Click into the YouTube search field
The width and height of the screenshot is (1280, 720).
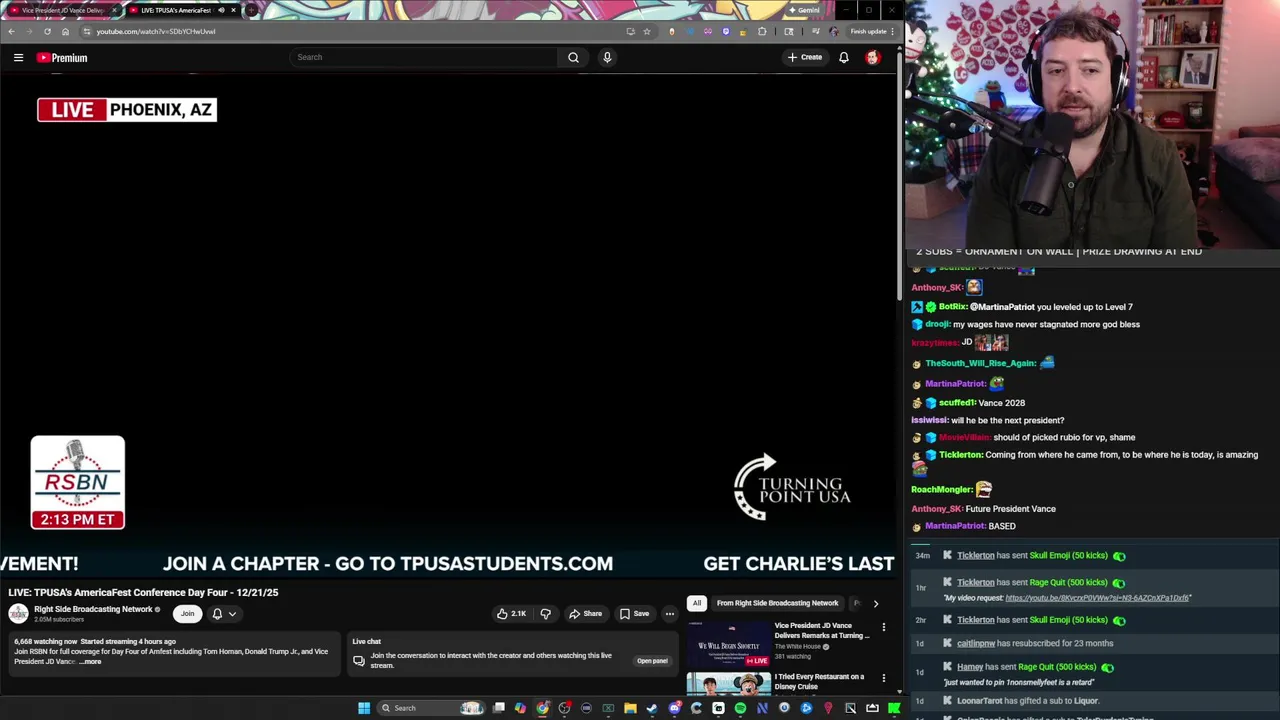click(x=424, y=57)
